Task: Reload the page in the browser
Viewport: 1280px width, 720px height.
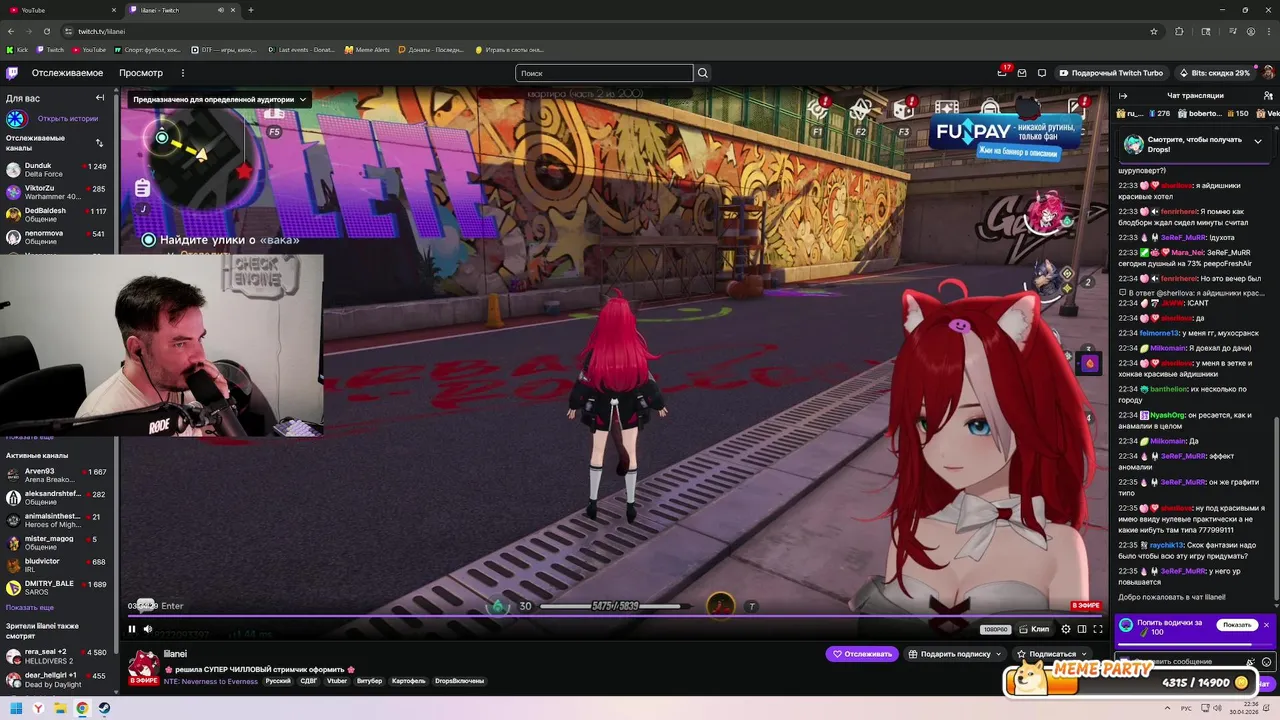Action: point(48,31)
